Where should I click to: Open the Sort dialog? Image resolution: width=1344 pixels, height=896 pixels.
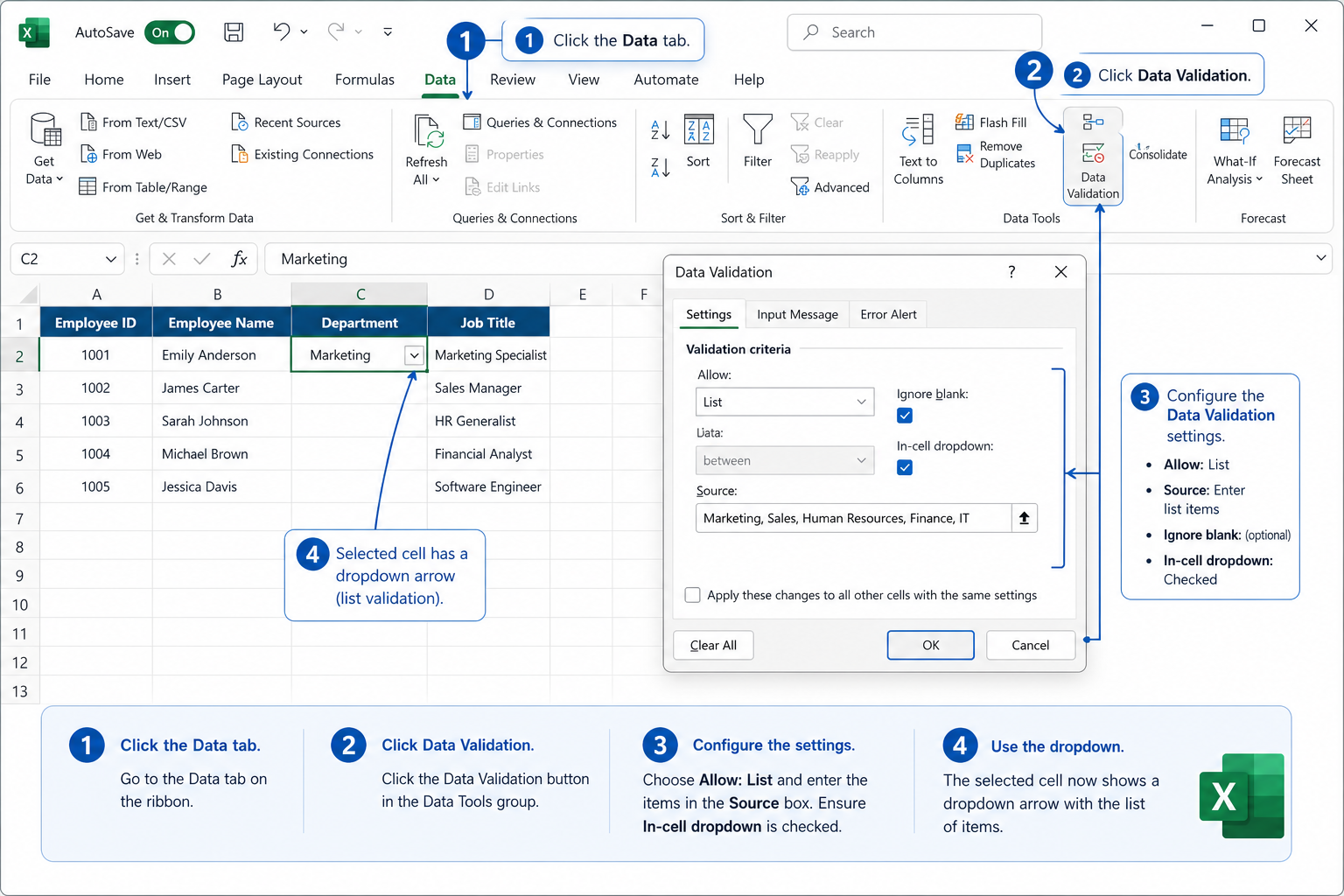point(698,141)
